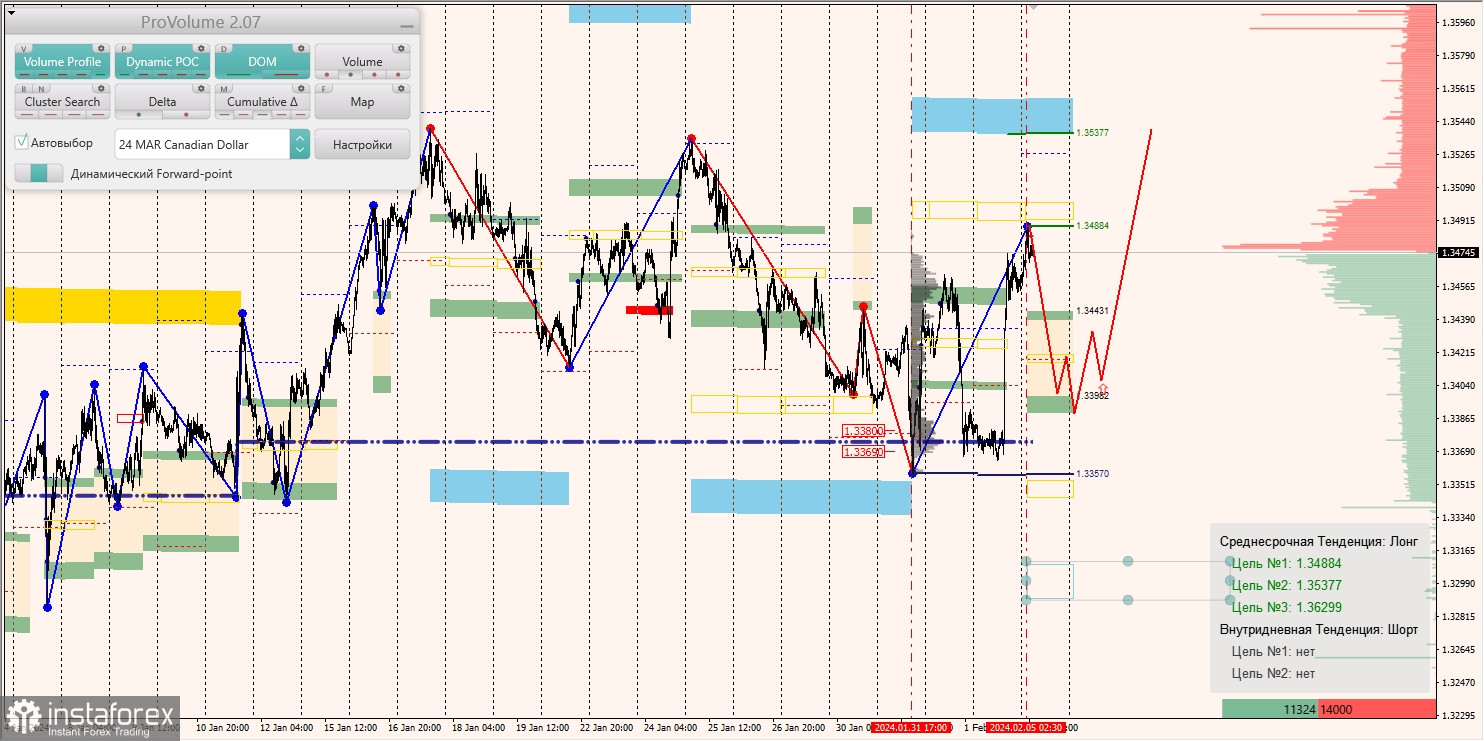The image size is (1484, 741).
Task: Open Volume indicator gear settings
Action: tap(400, 48)
